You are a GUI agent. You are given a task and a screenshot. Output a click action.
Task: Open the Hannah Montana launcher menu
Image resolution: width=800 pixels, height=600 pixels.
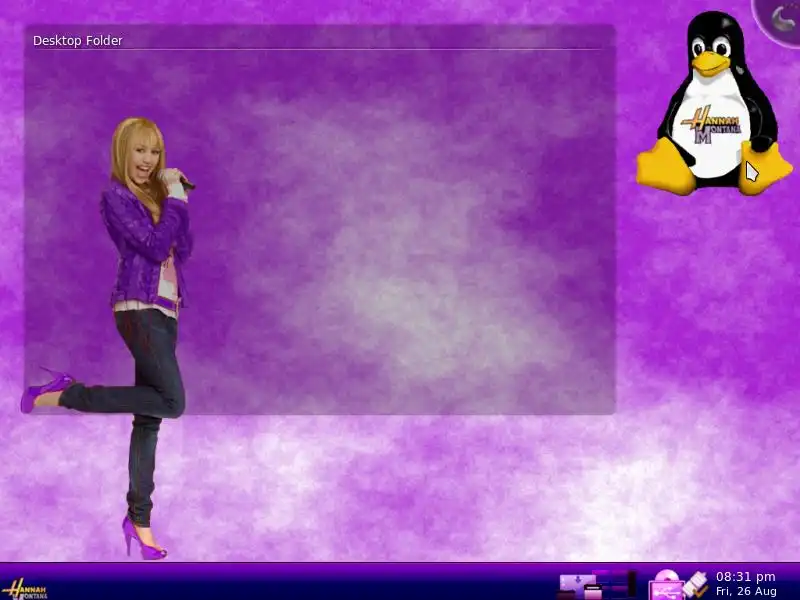[24, 588]
